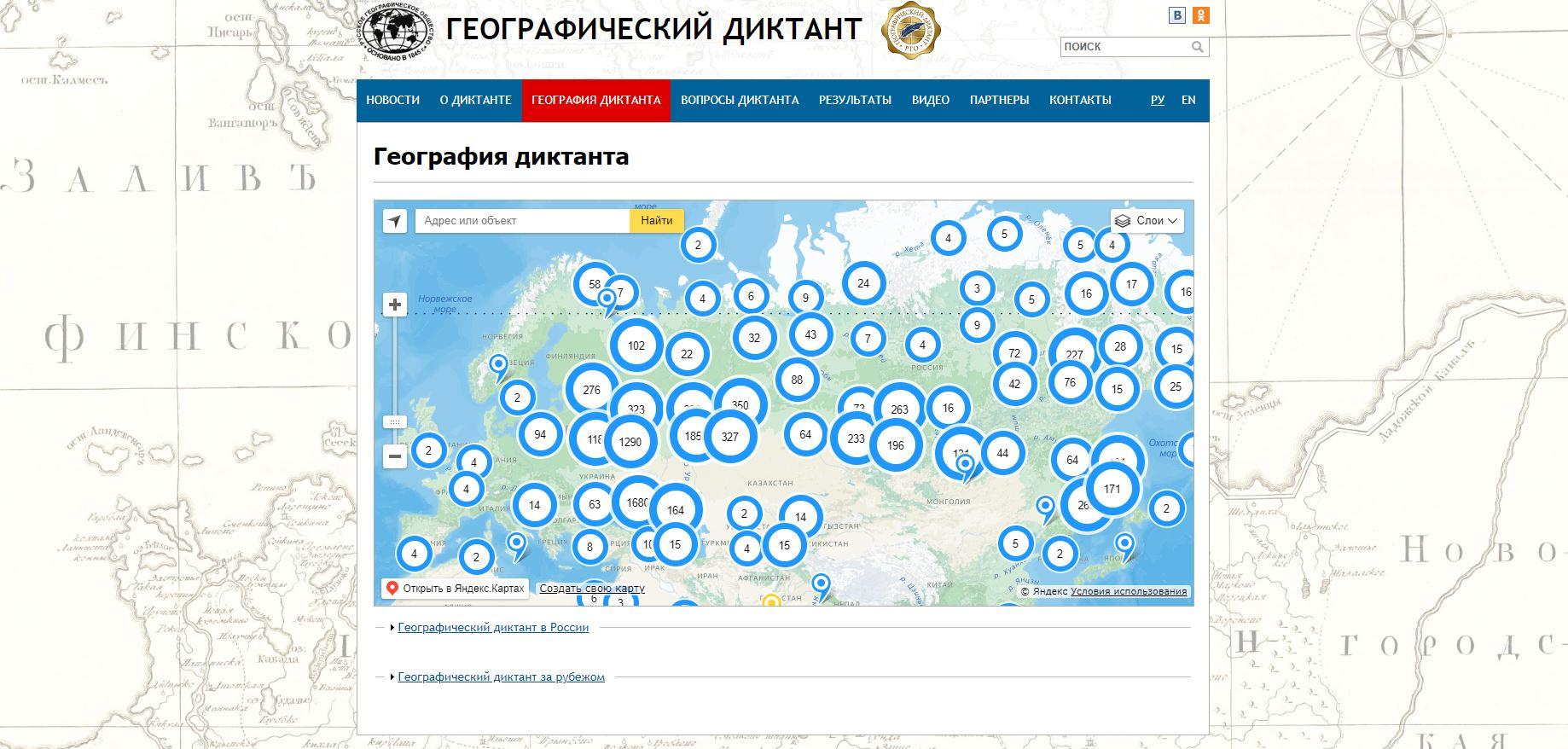Select the География диктанта tab
This screenshot has height=749, width=1568.
[596, 100]
